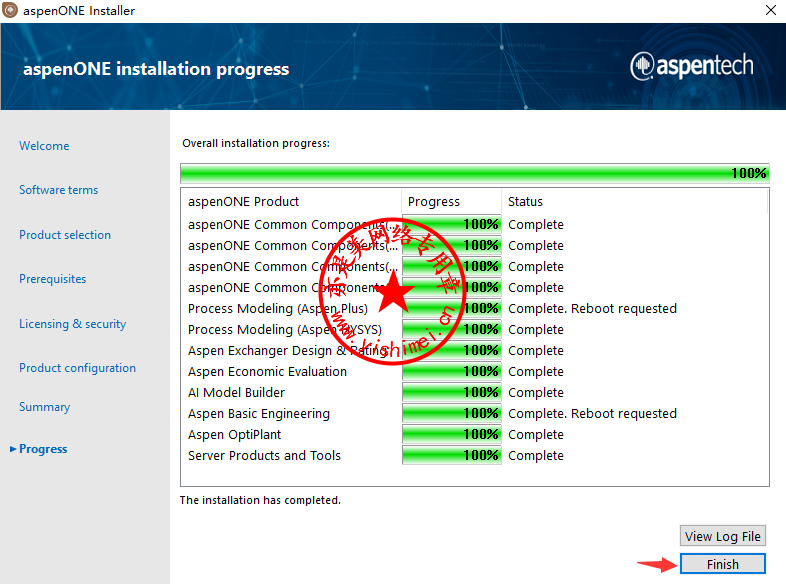Open the Software terms step

(59, 190)
